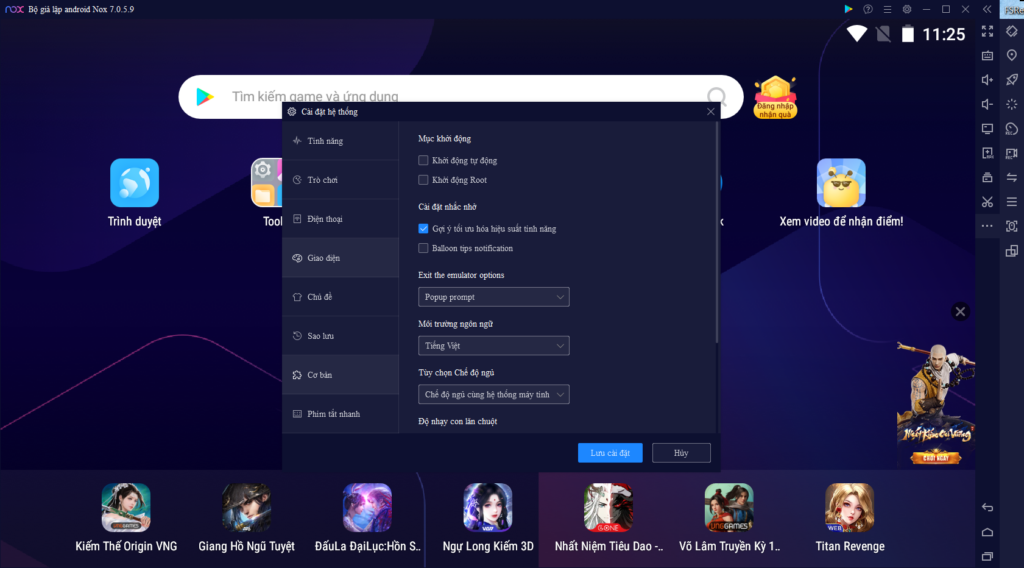
Task: Click Hủy cancel button
Action: point(681,452)
